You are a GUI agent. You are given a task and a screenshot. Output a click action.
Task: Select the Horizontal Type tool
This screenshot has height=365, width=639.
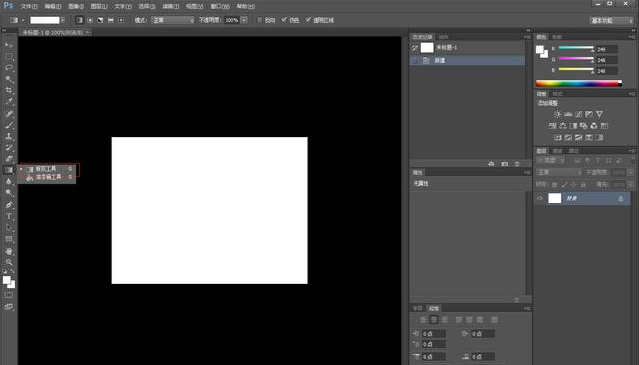9,216
